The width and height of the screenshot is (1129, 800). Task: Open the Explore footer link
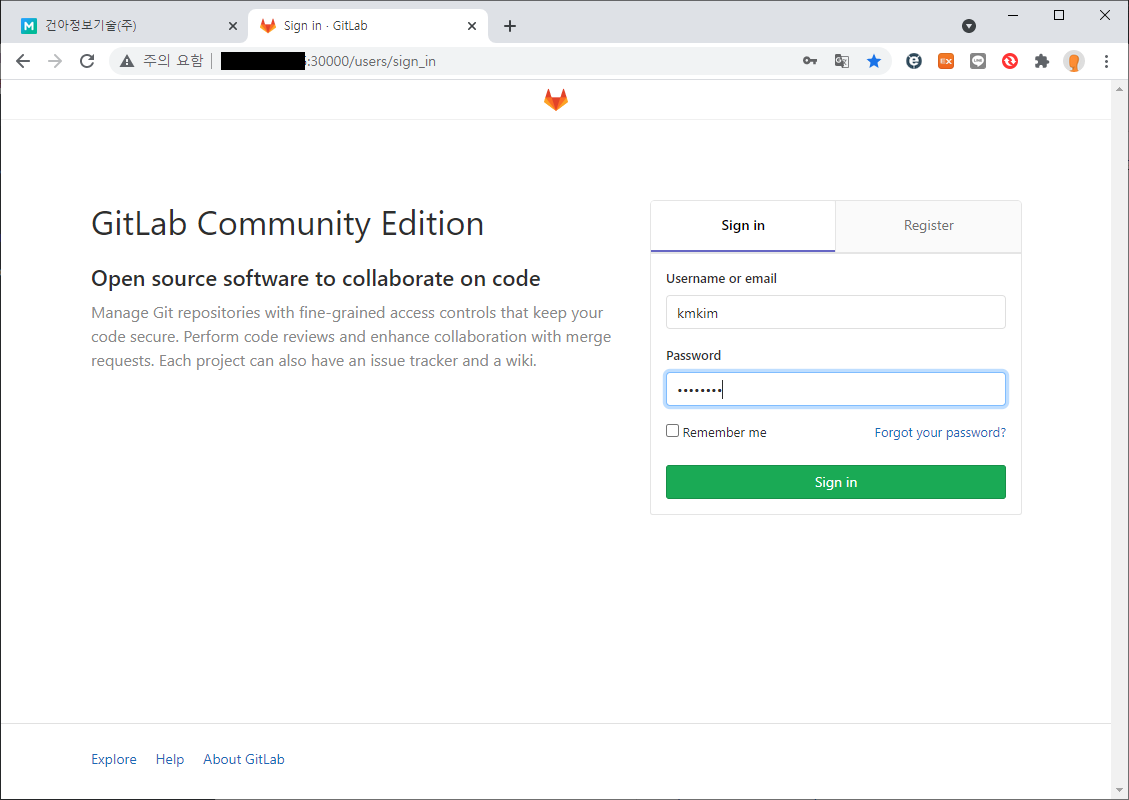[114, 759]
